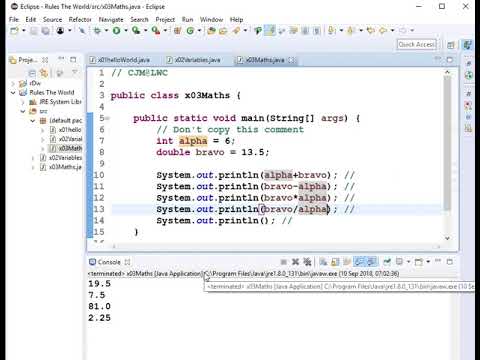
Task: Click line 13 bravo/alpha println statement
Action: pyautogui.click(x=246, y=209)
